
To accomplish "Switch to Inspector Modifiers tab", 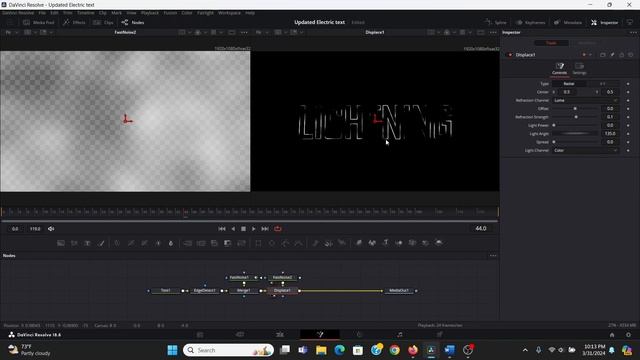I will click(587, 43).
